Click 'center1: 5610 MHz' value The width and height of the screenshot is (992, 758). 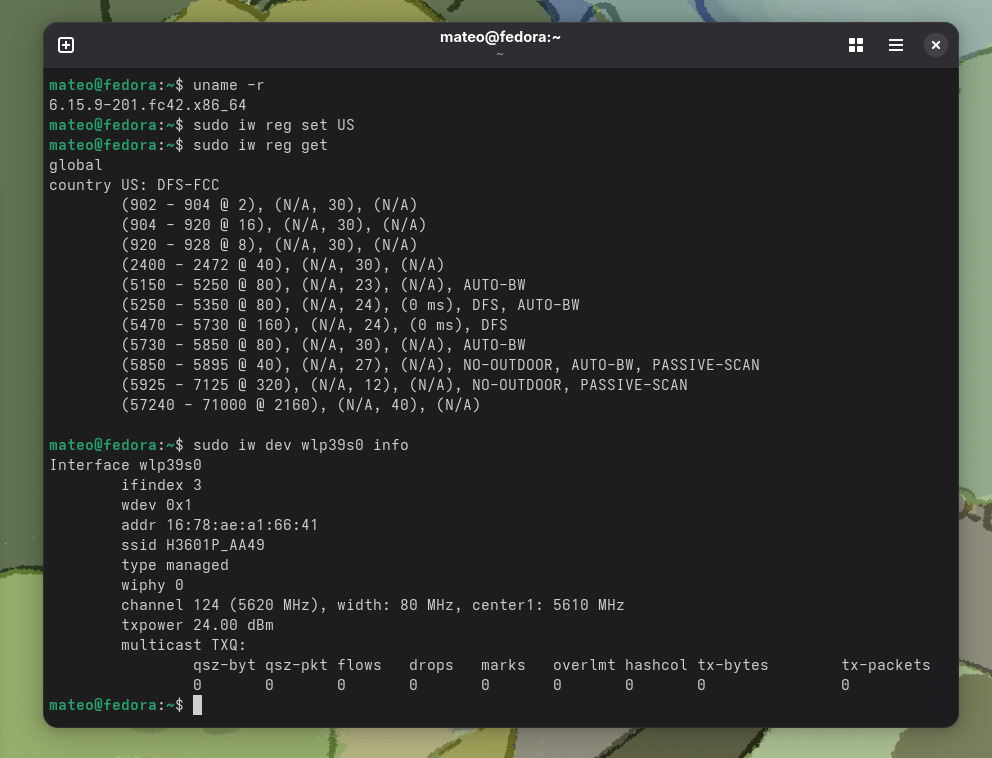[548, 606]
